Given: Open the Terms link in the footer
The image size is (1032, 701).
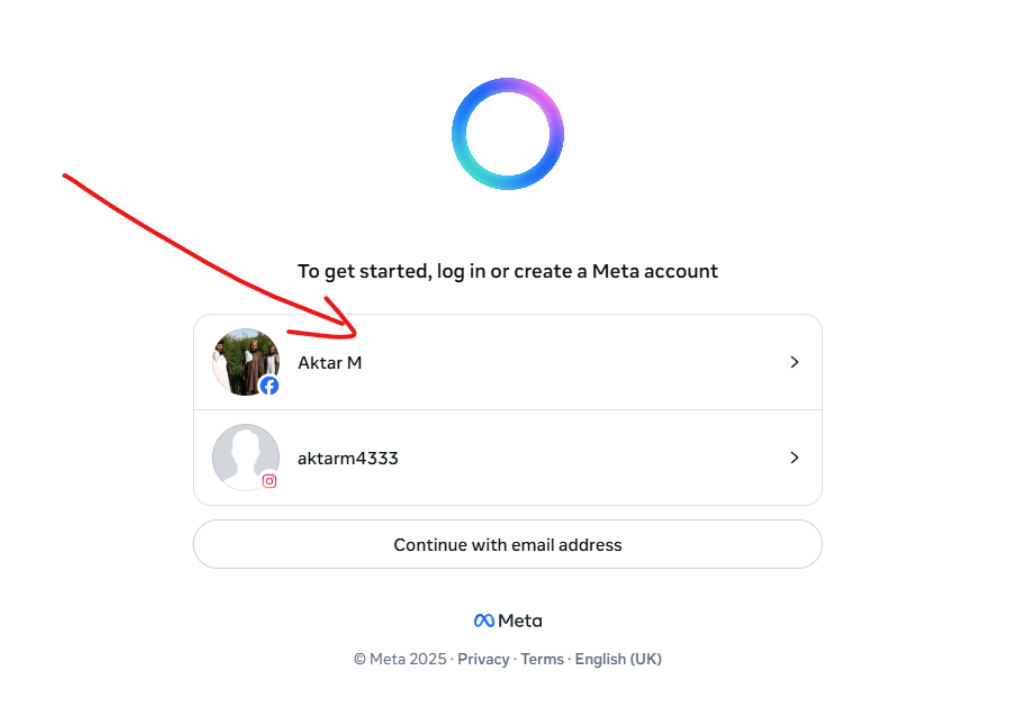Looking at the screenshot, I should [x=542, y=659].
